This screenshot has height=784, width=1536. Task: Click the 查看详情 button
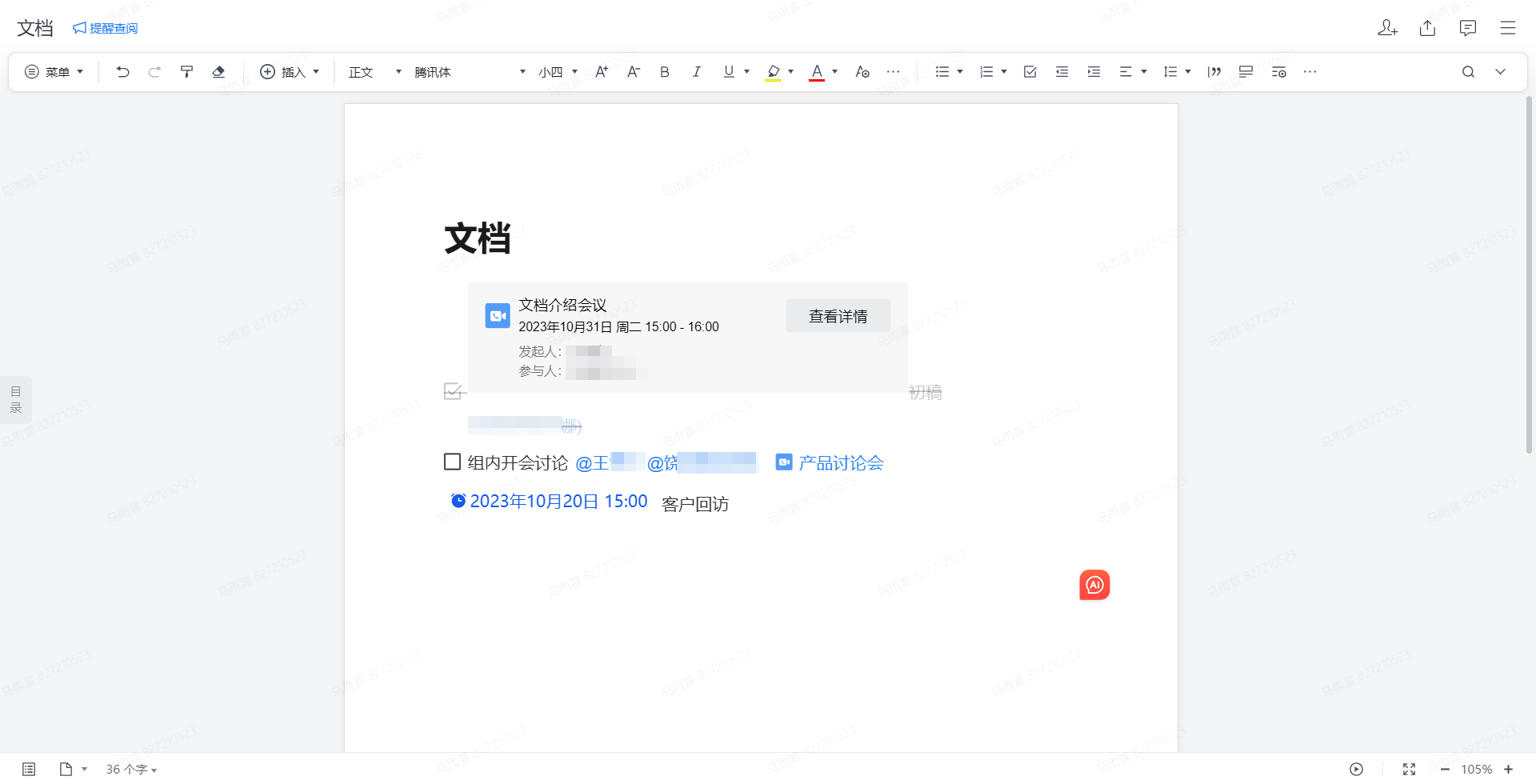point(838,316)
